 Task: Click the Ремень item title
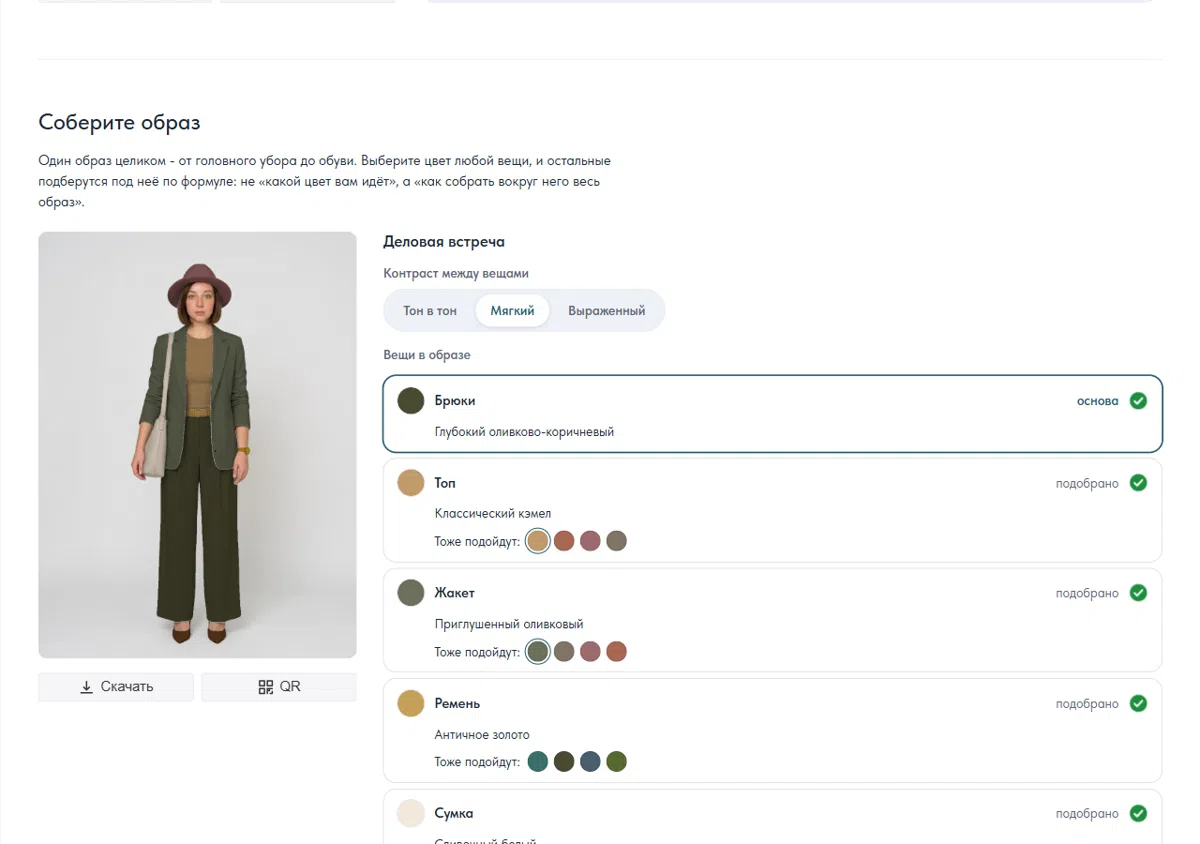tap(457, 704)
